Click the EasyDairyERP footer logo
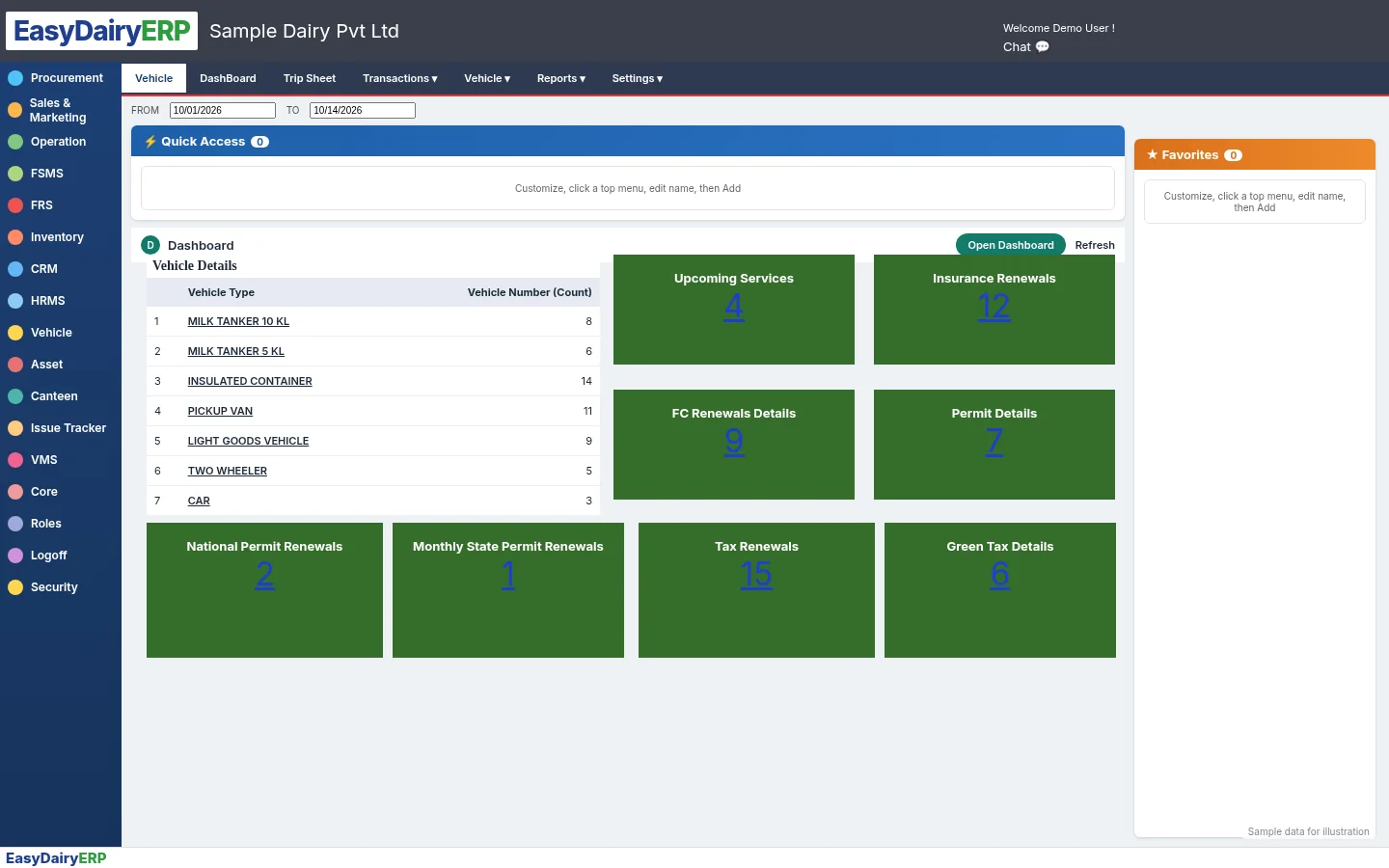Screen dimensions: 1389x868 56,858
